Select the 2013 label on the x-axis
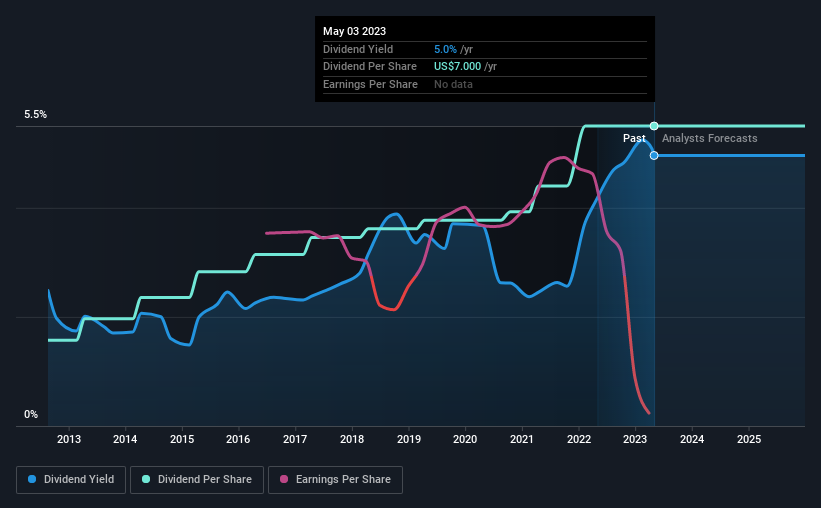 (69, 439)
